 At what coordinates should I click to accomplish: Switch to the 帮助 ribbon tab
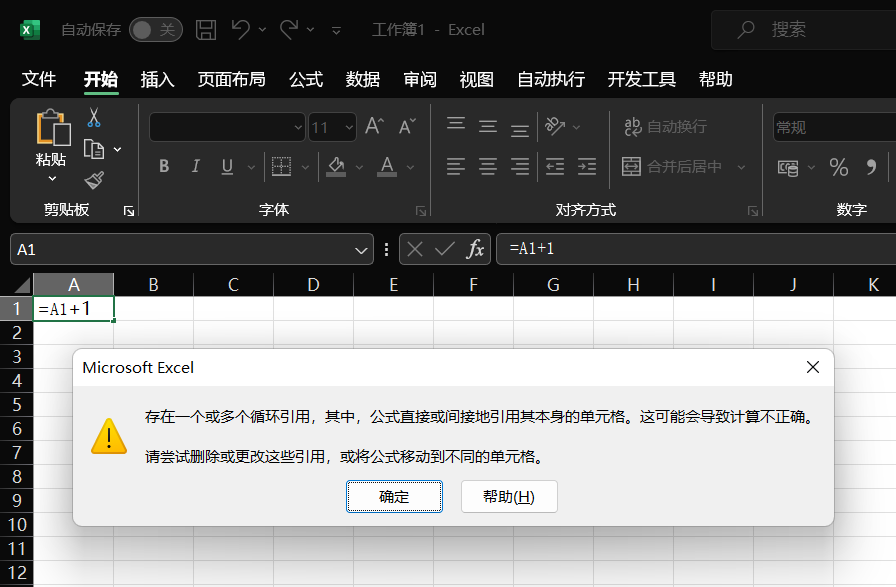tap(715, 79)
